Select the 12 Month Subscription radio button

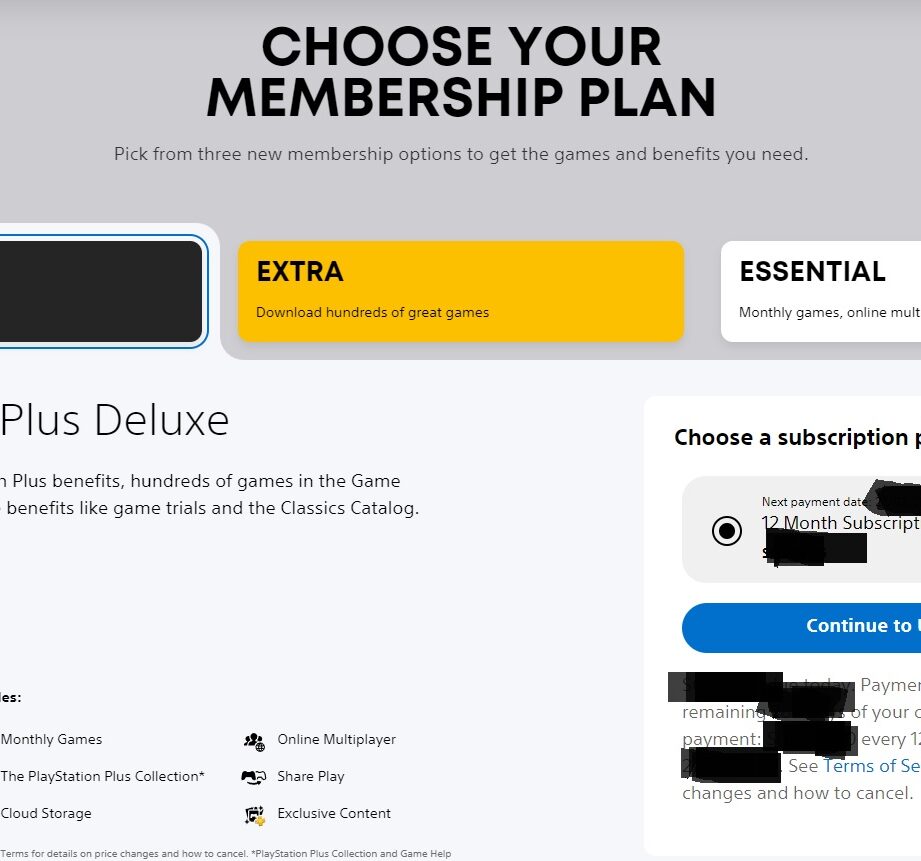(727, 531)
